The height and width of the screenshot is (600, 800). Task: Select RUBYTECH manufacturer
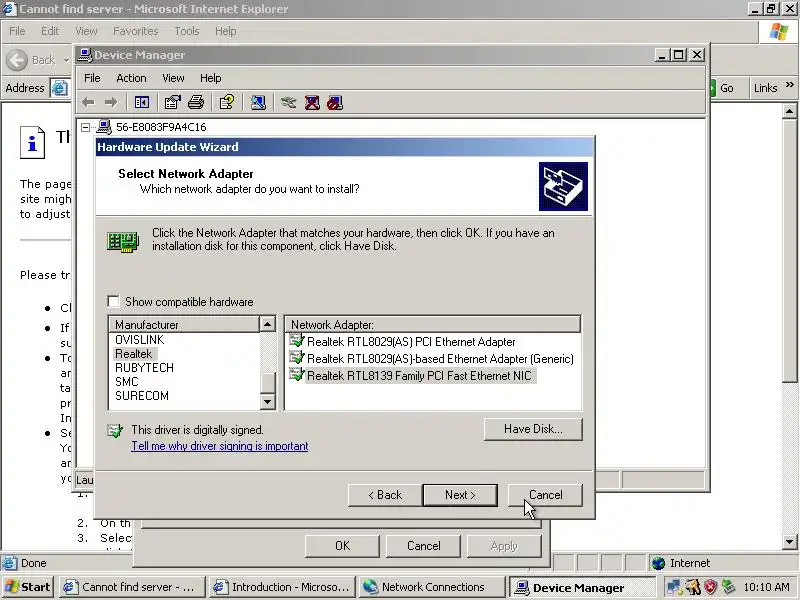coord(144,368)
